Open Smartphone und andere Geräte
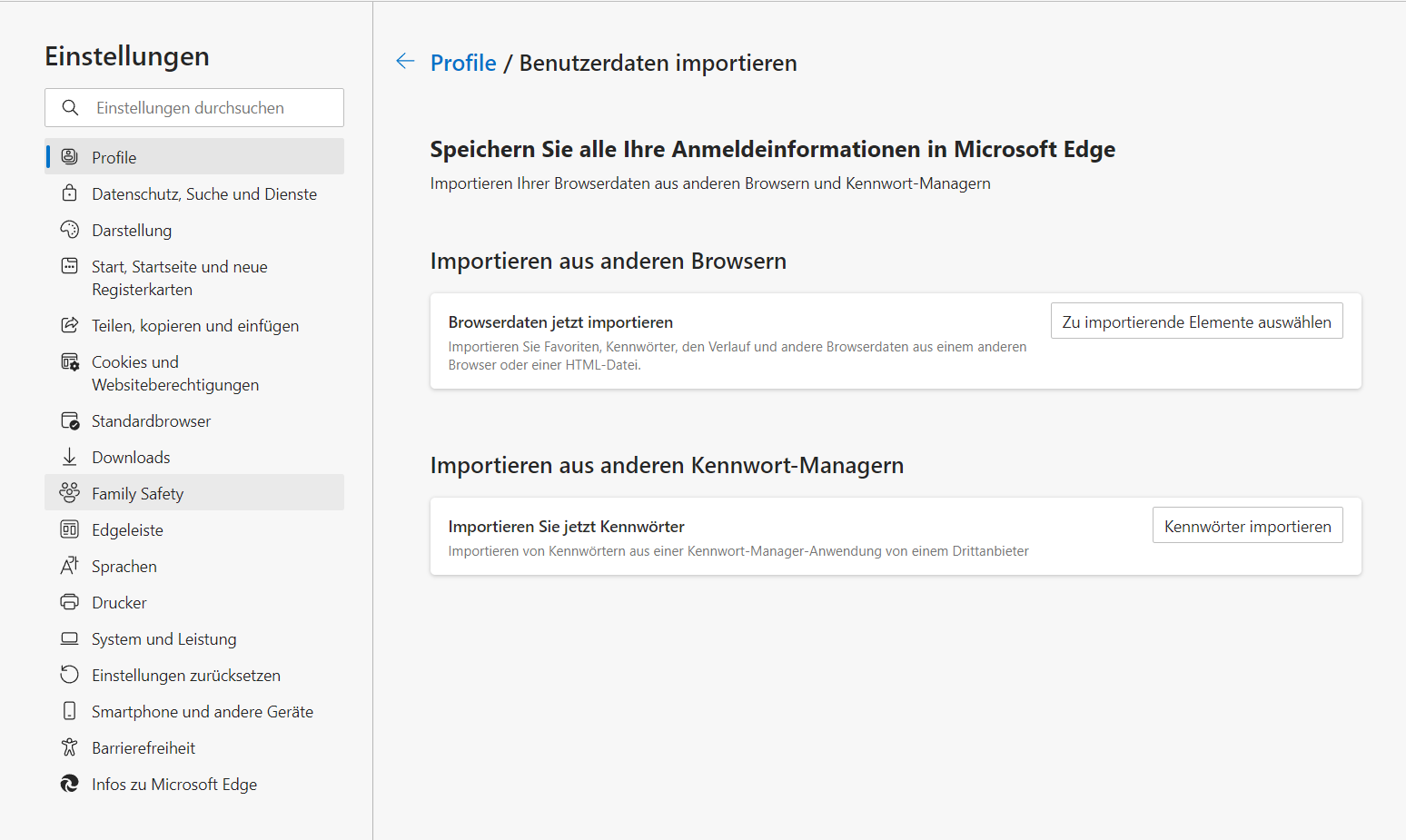The height and width of the screenshot is (840, 1406). [202, 712]
